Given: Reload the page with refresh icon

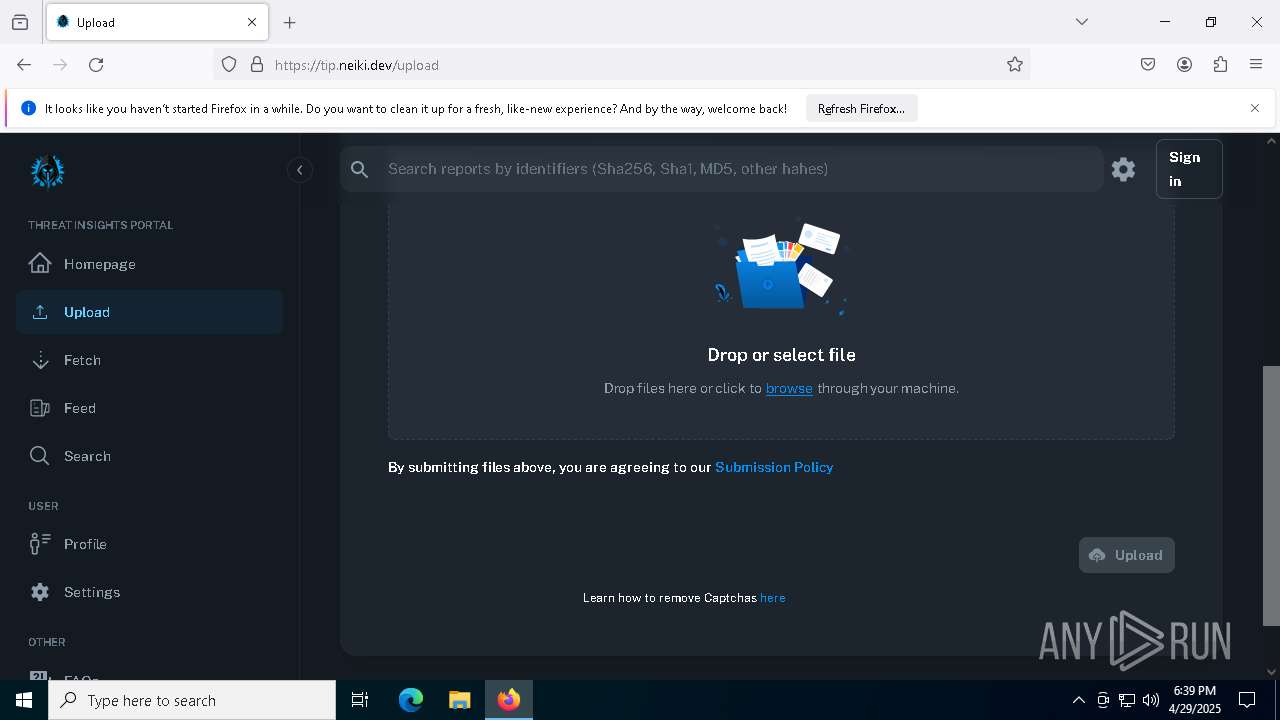Looking at the screenshot, I should pyautogui.click(x=96, y=65).
